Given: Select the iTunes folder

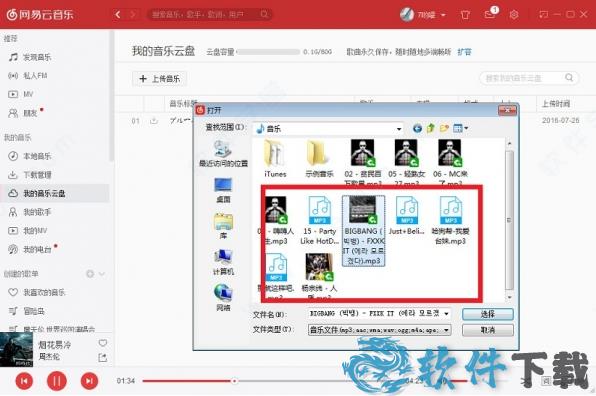Looking at the screenshot, I should [x=275, y=158].
